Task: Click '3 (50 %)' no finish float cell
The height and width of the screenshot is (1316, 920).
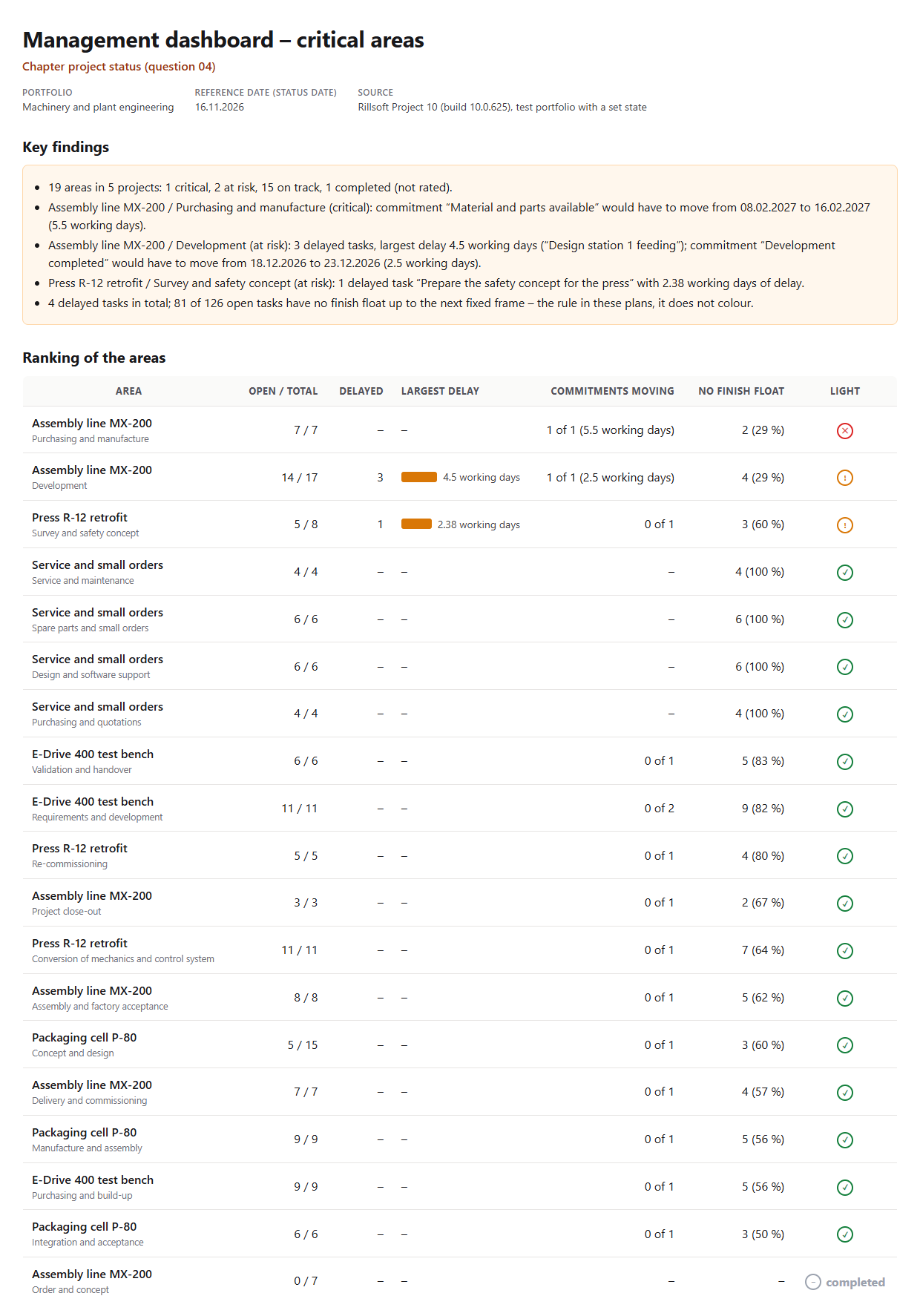Action: pos(763,1234)
